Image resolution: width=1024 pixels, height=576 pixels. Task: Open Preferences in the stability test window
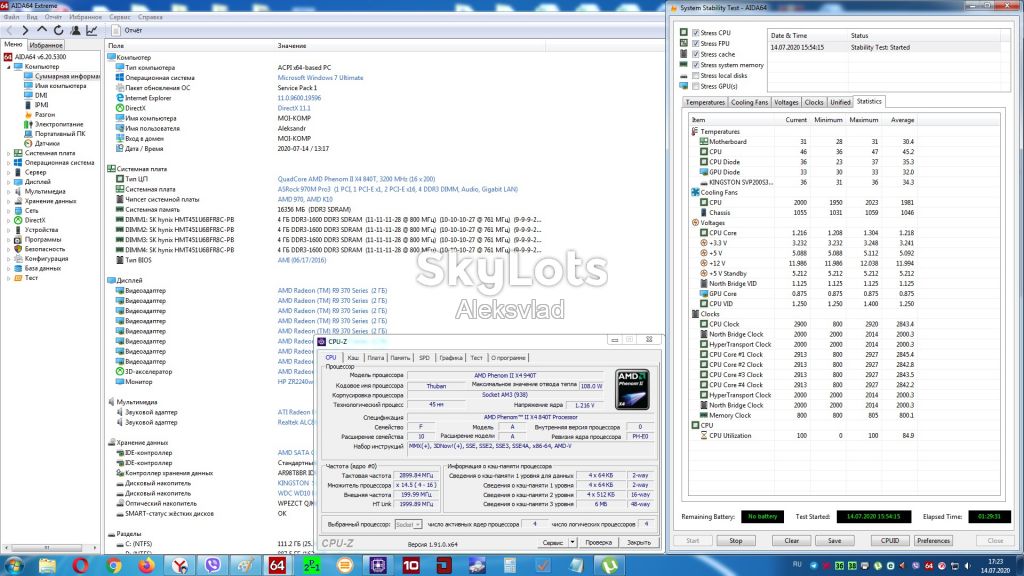pyautogui.click(x=933, y=541)
